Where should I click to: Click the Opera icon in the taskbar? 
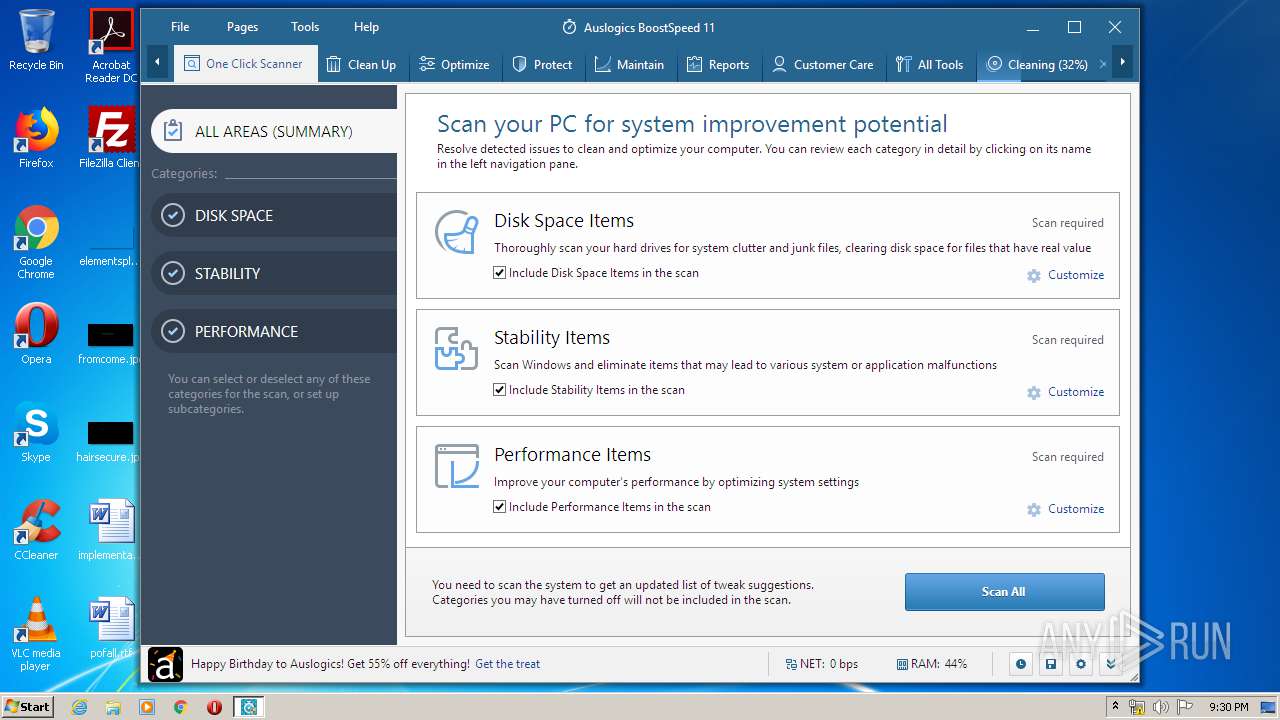[x=214, y=707]
